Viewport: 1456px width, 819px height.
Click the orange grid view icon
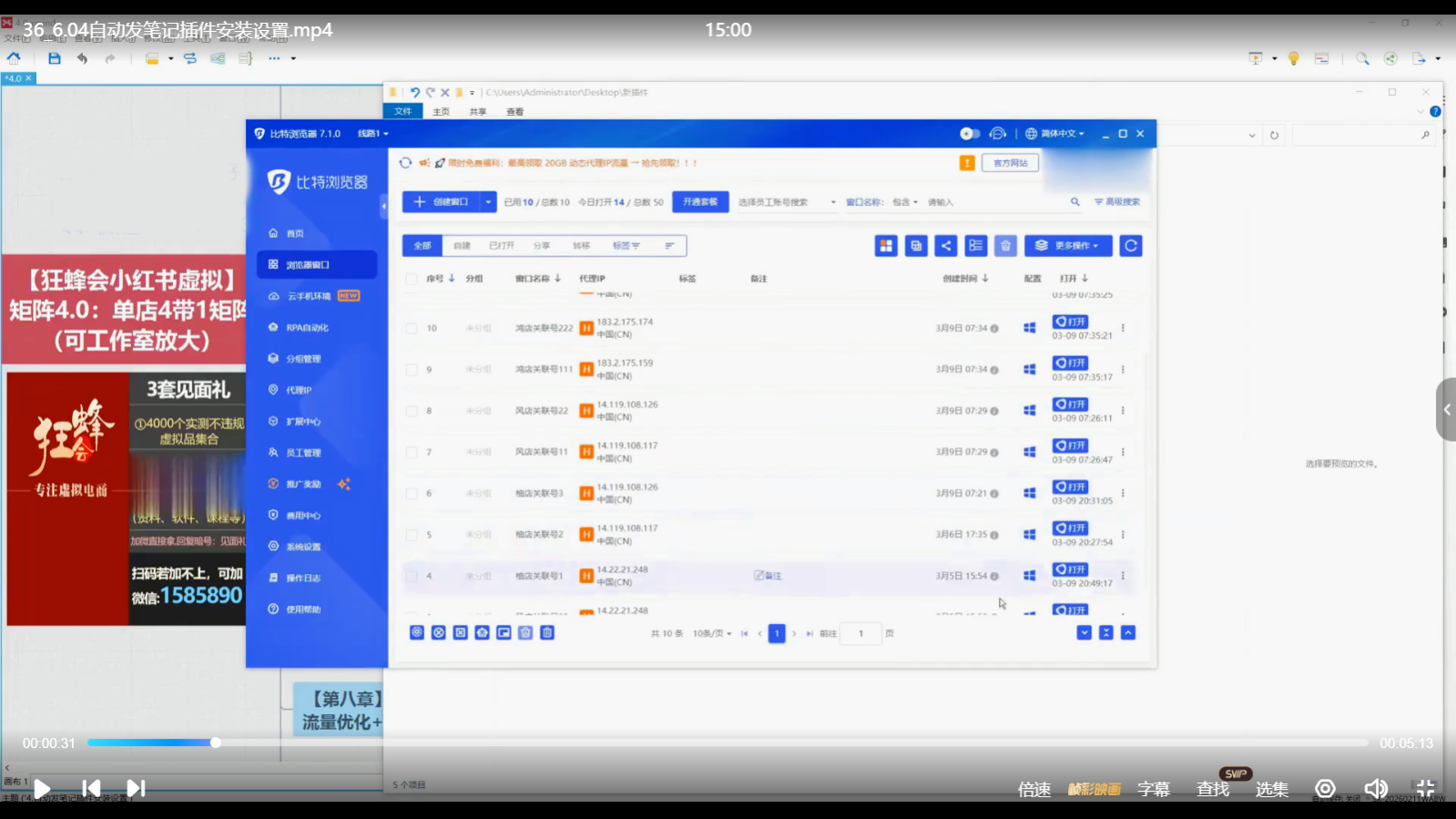tap(886, 246)
